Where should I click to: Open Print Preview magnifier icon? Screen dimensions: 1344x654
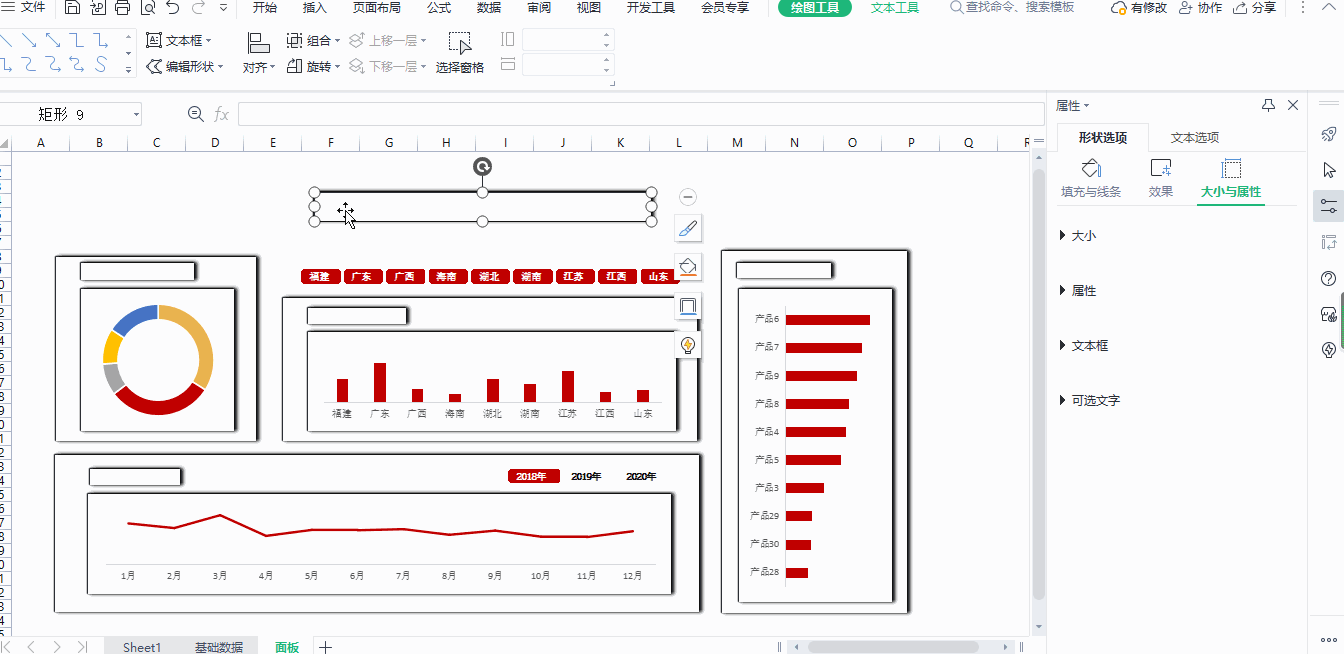[x=147, y=8]
